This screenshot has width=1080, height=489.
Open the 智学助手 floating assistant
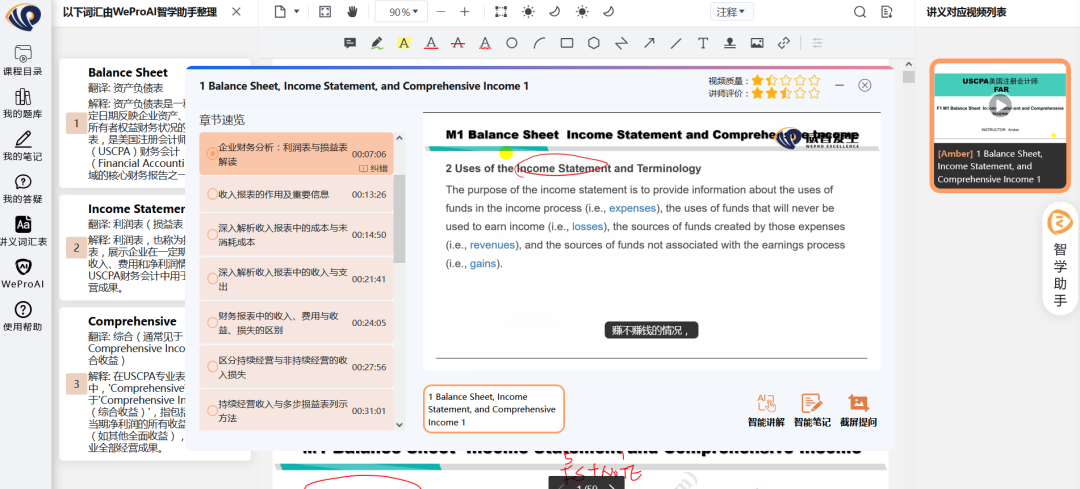tap(1060, 259)
